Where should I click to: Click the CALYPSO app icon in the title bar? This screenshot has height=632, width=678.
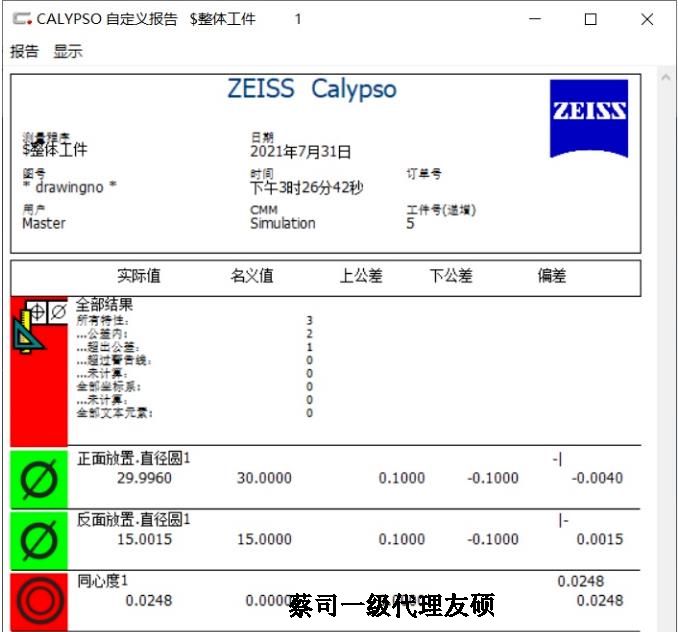[22, 19]
